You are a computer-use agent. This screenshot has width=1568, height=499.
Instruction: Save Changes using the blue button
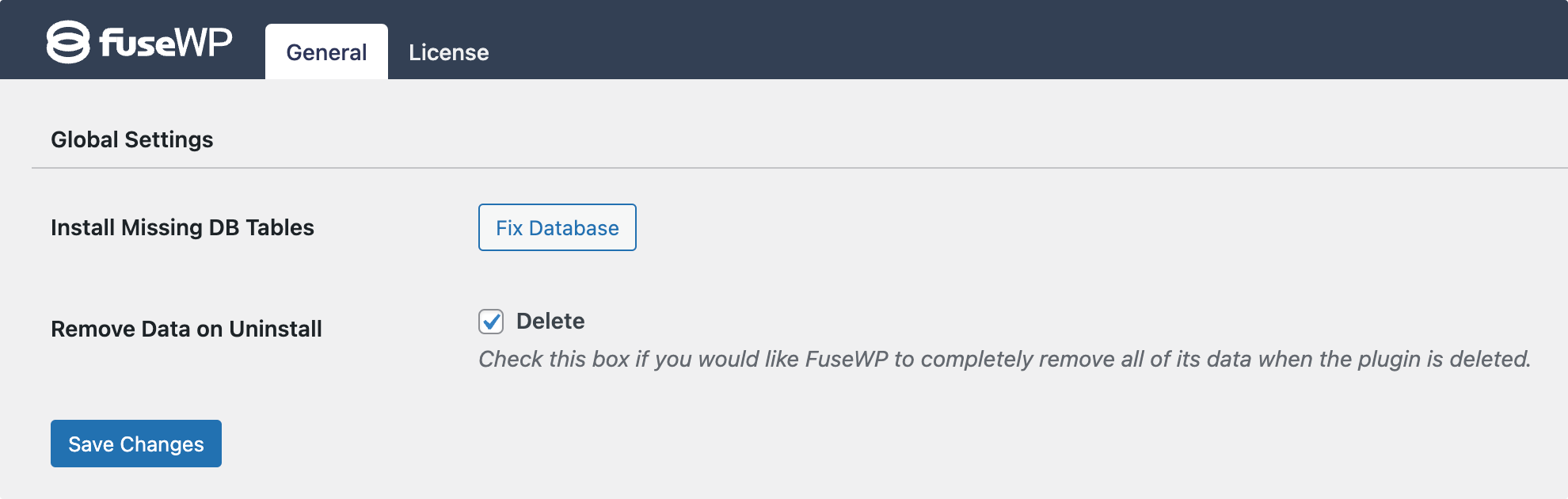coord(136,444)
